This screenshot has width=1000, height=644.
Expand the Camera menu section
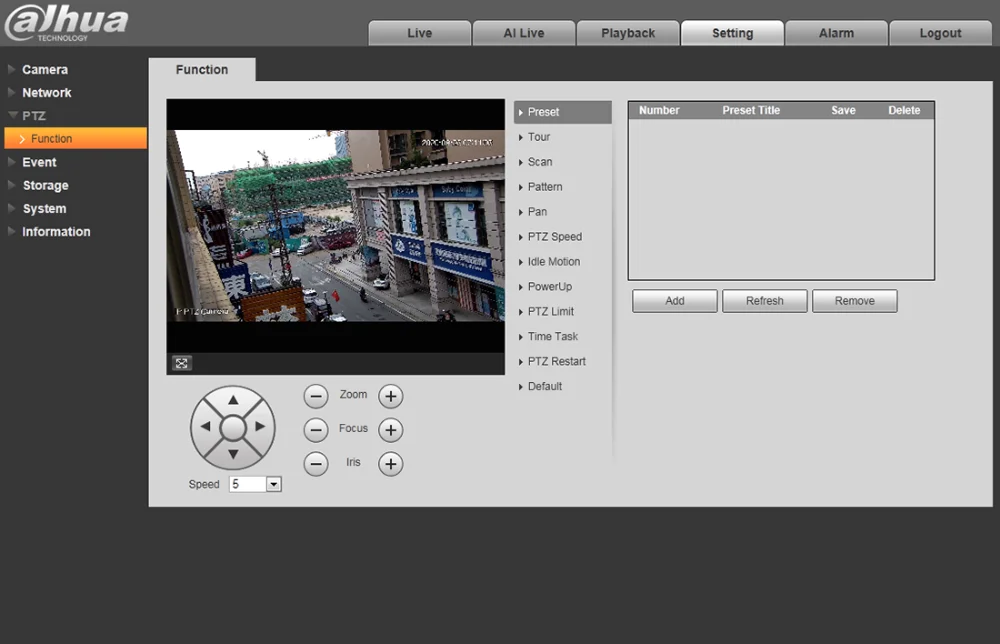click(x=45, y=70)
